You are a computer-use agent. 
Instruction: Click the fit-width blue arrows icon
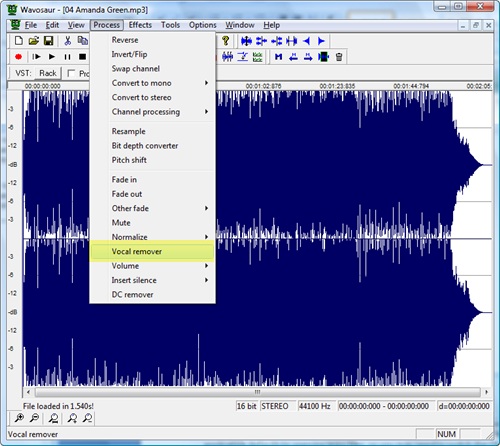tap(291, 41)
